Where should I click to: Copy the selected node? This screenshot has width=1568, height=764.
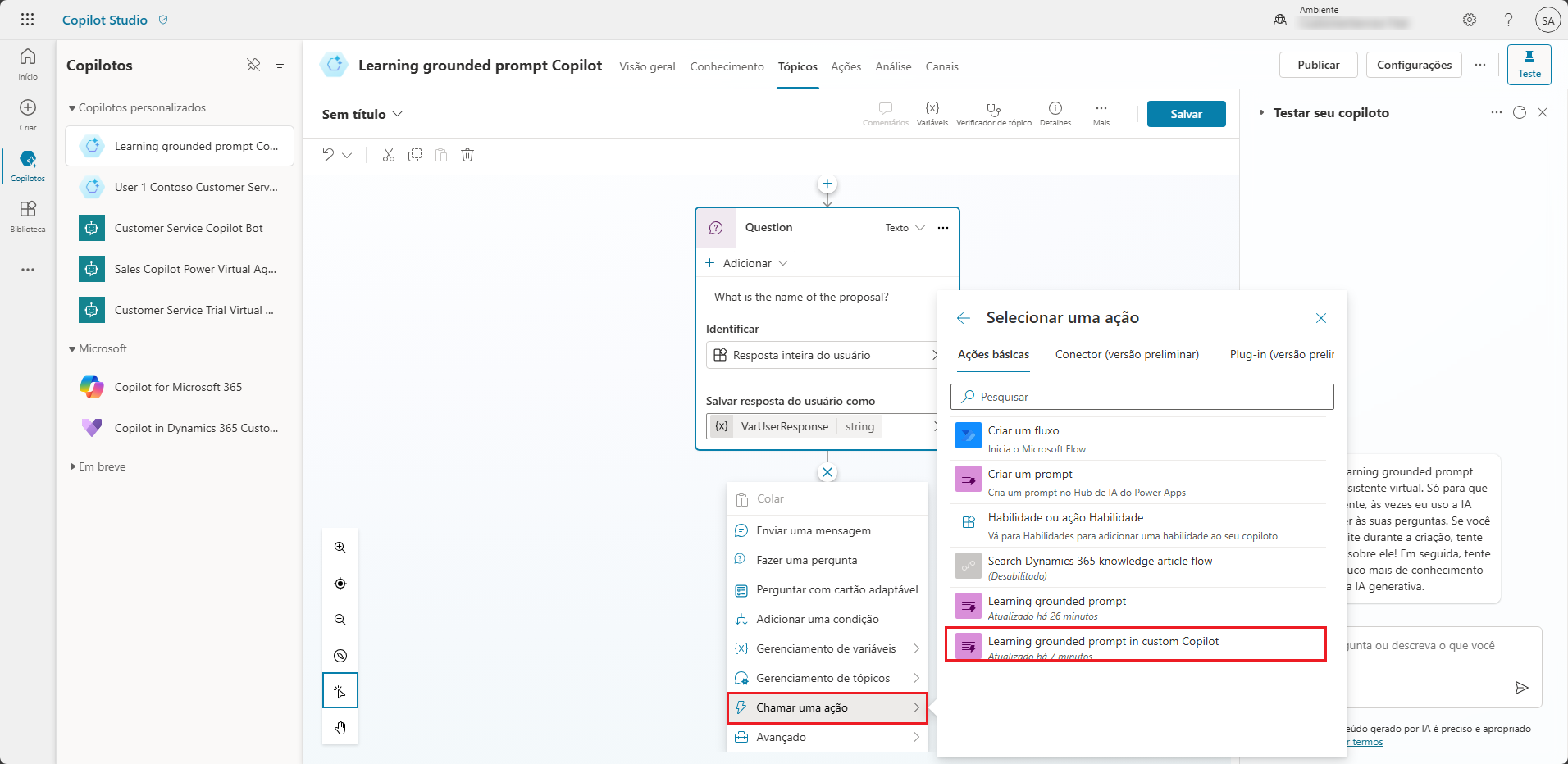pyautogui.click(x=415, y=155)
